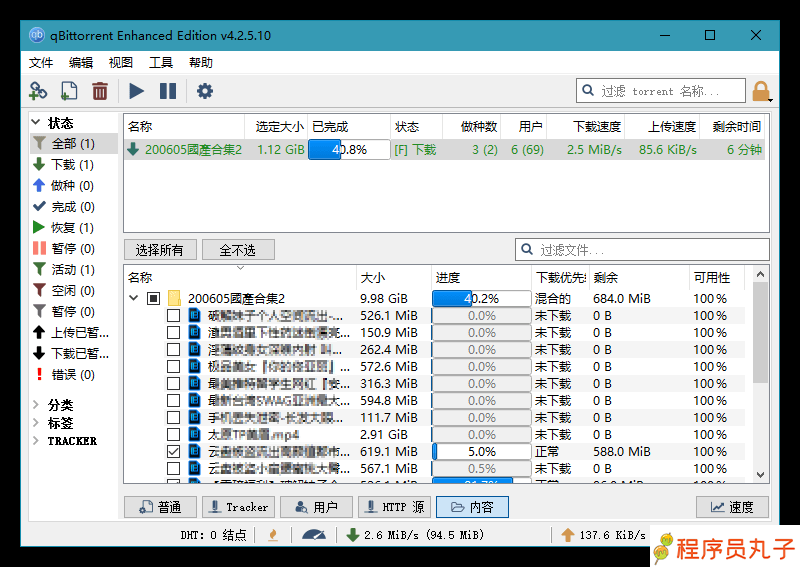
Task: Check the 526.1 MiB file checkbox
Action: (173, 315)
